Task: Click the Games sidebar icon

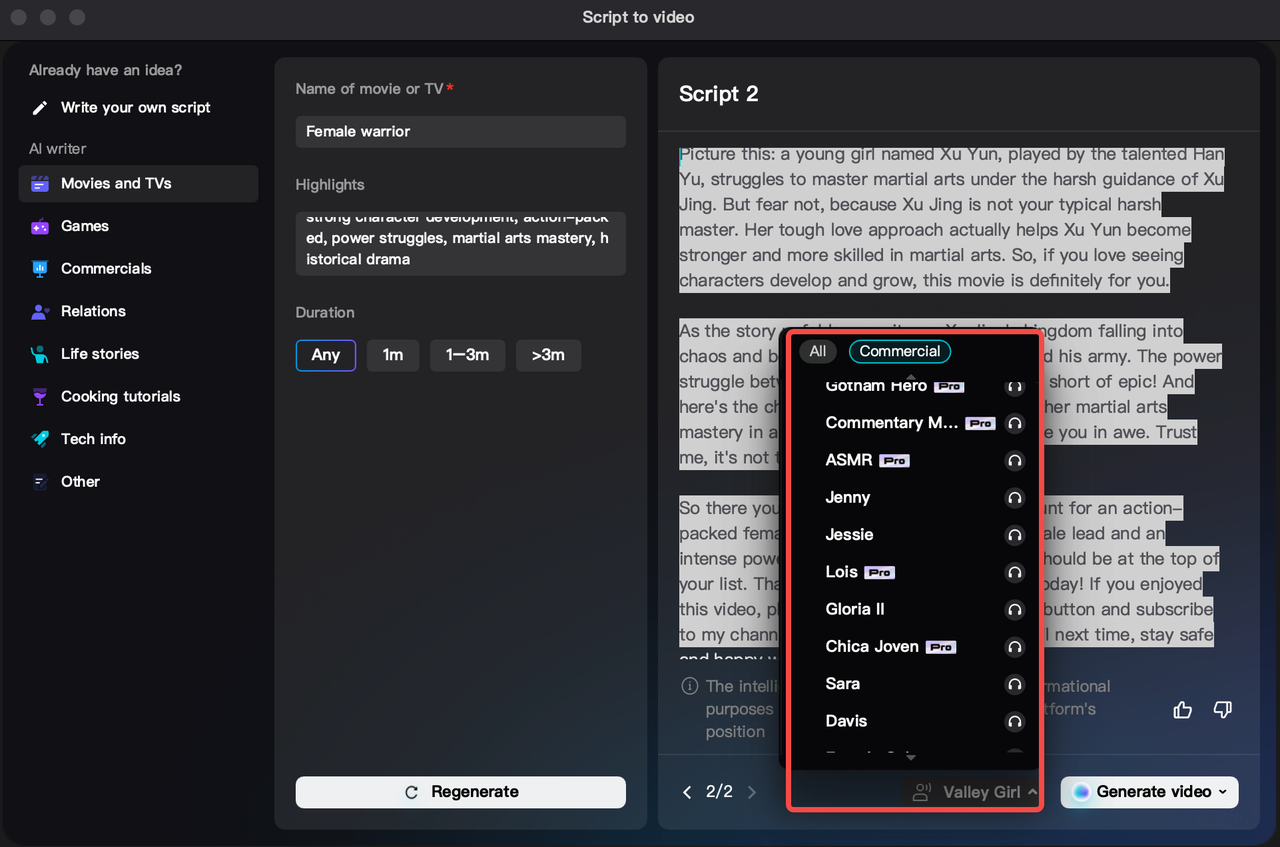Action: tap(41, 226)
